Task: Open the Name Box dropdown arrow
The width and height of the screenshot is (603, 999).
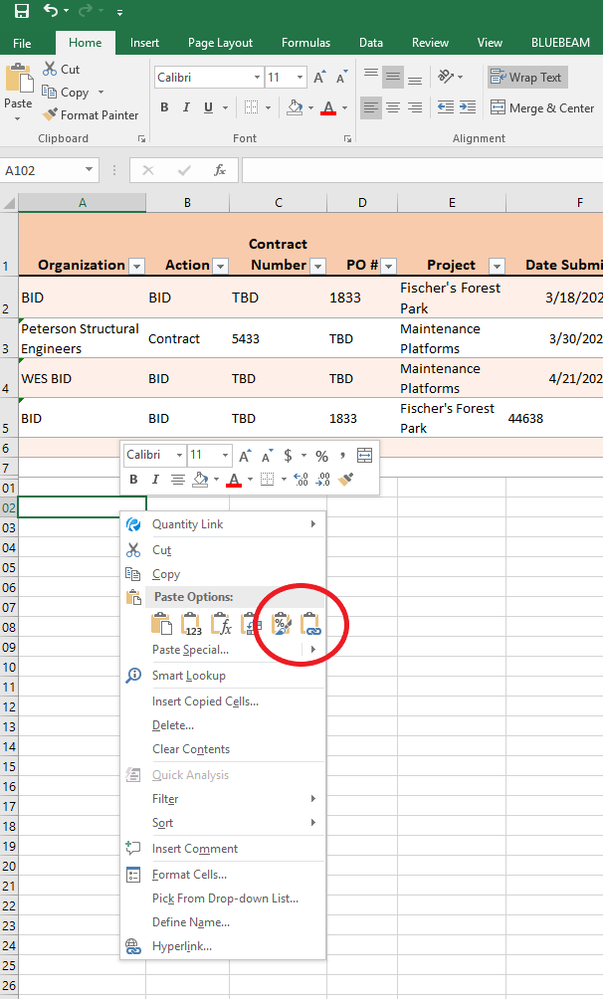Action: click(x=89, y=170)
